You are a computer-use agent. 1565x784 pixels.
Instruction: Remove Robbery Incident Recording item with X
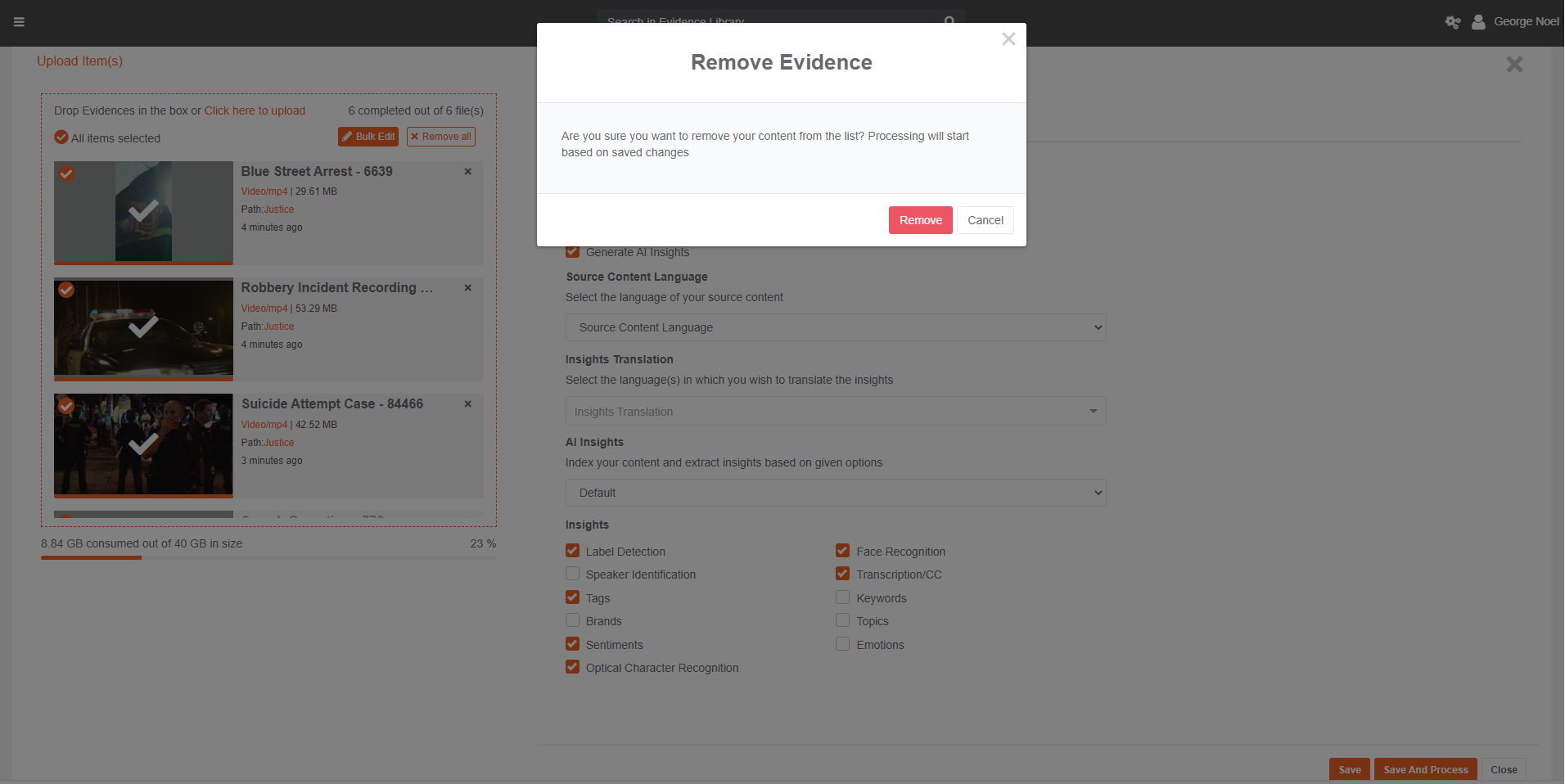click(468, 288)
